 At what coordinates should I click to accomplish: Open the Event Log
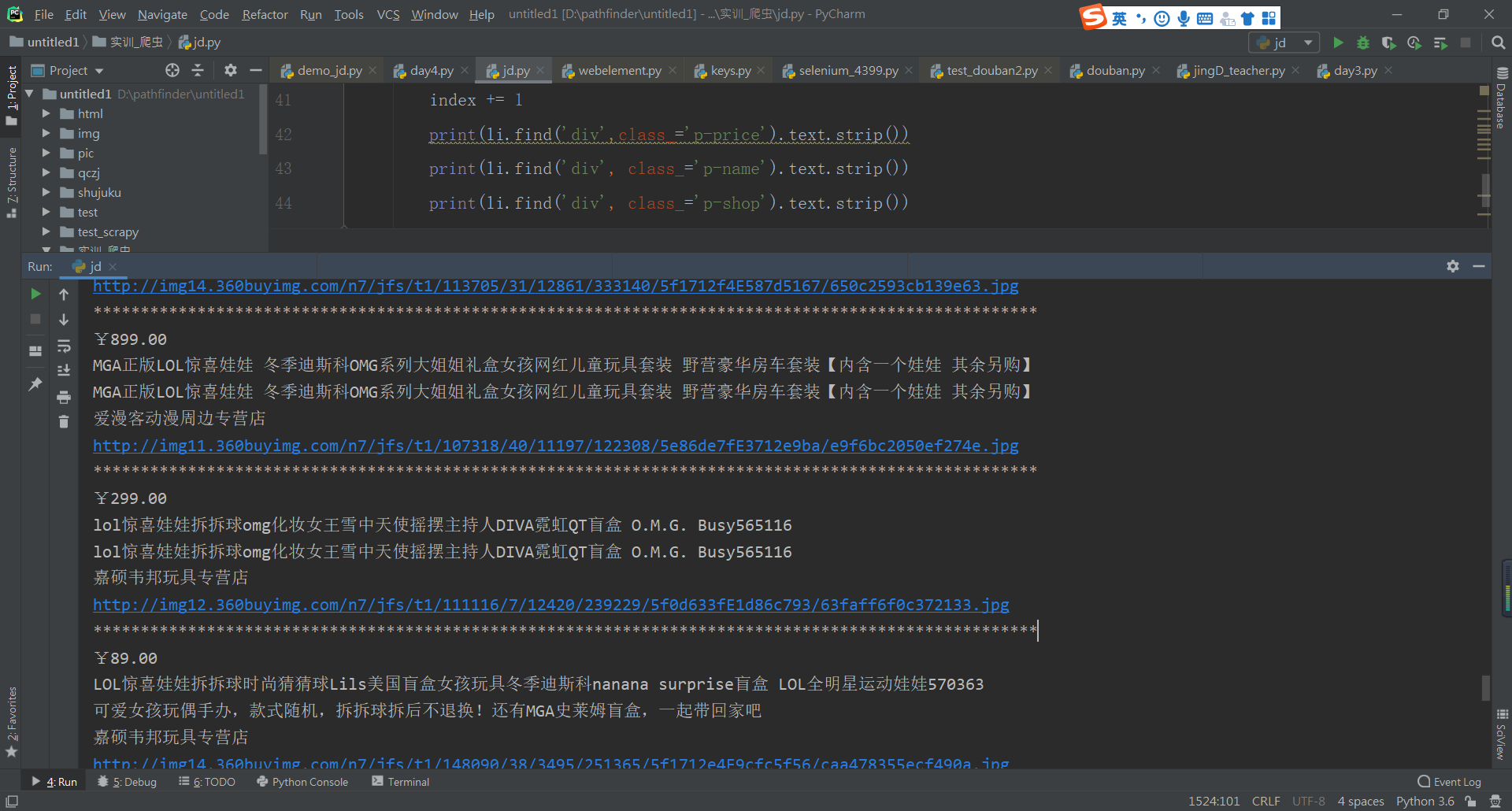1449,782
